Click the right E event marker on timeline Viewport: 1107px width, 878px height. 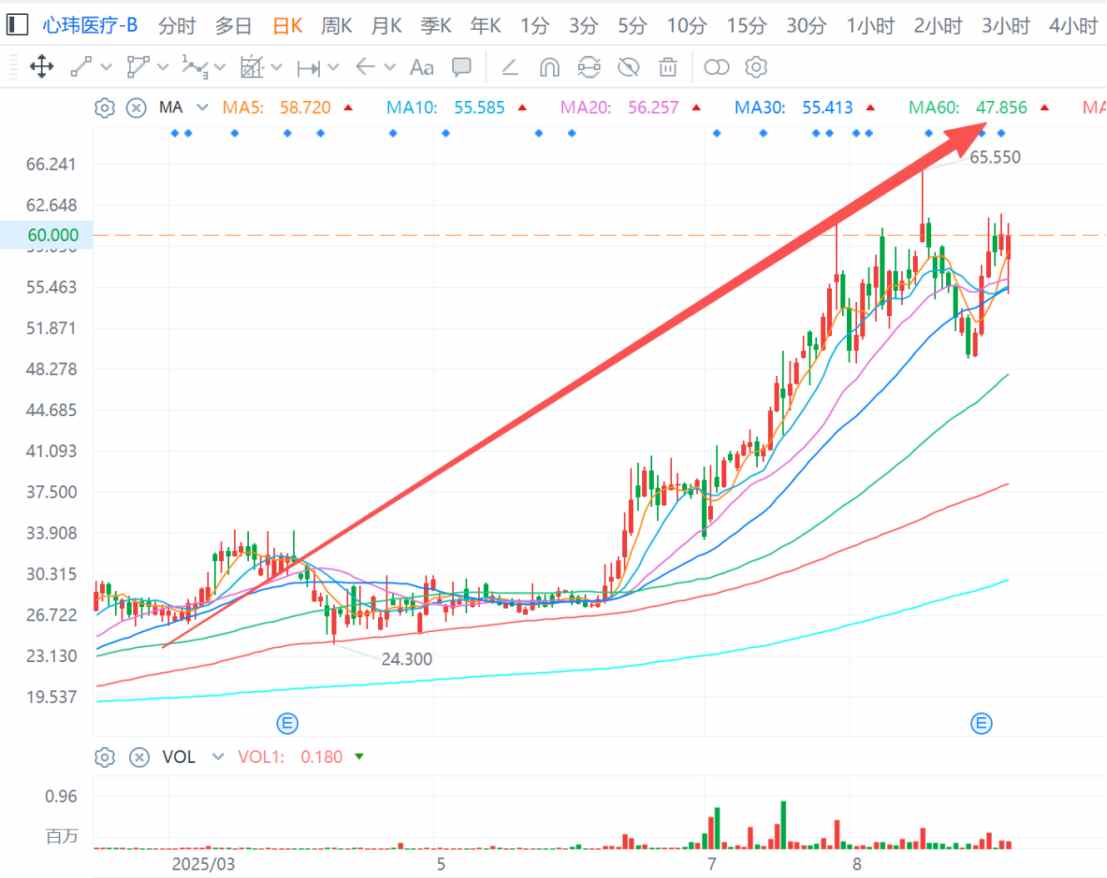point(982,723)
